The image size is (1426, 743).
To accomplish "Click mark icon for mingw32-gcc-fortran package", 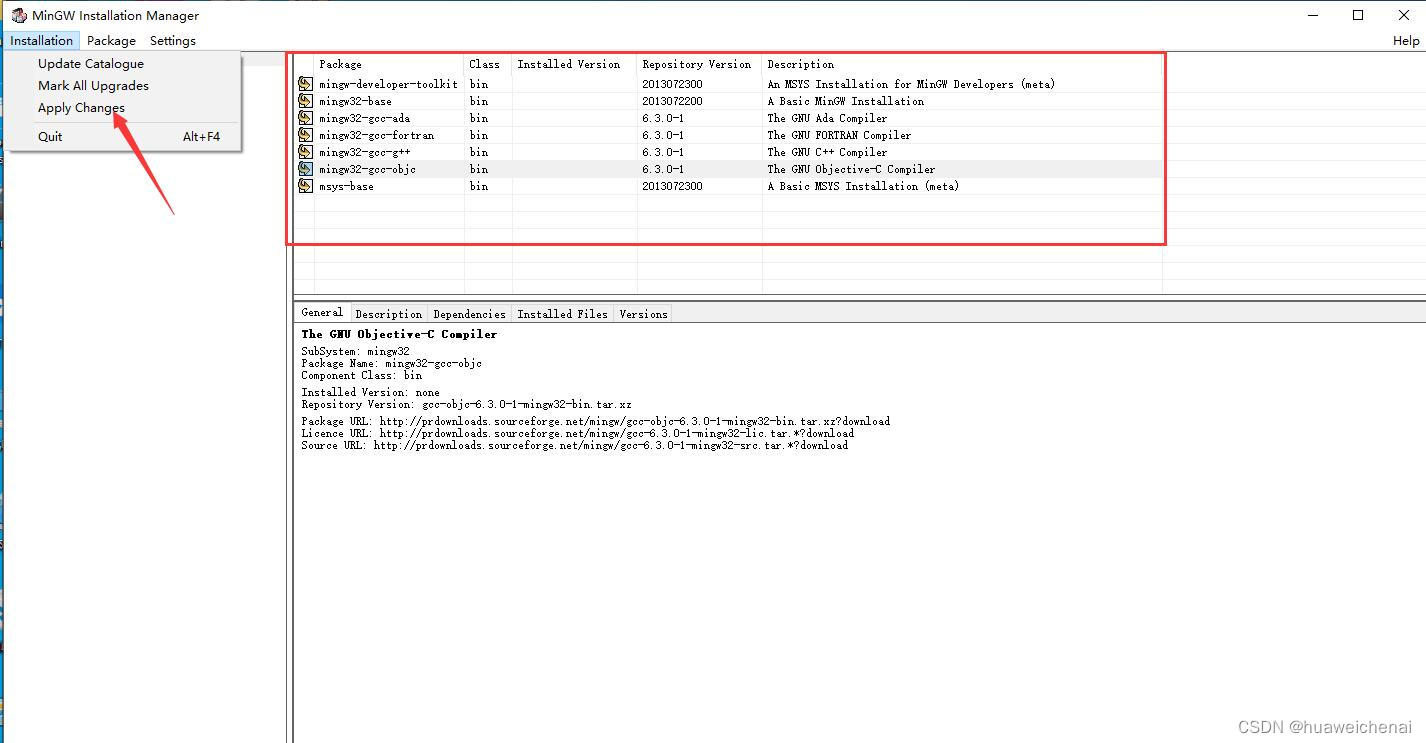I will (305, 135).
